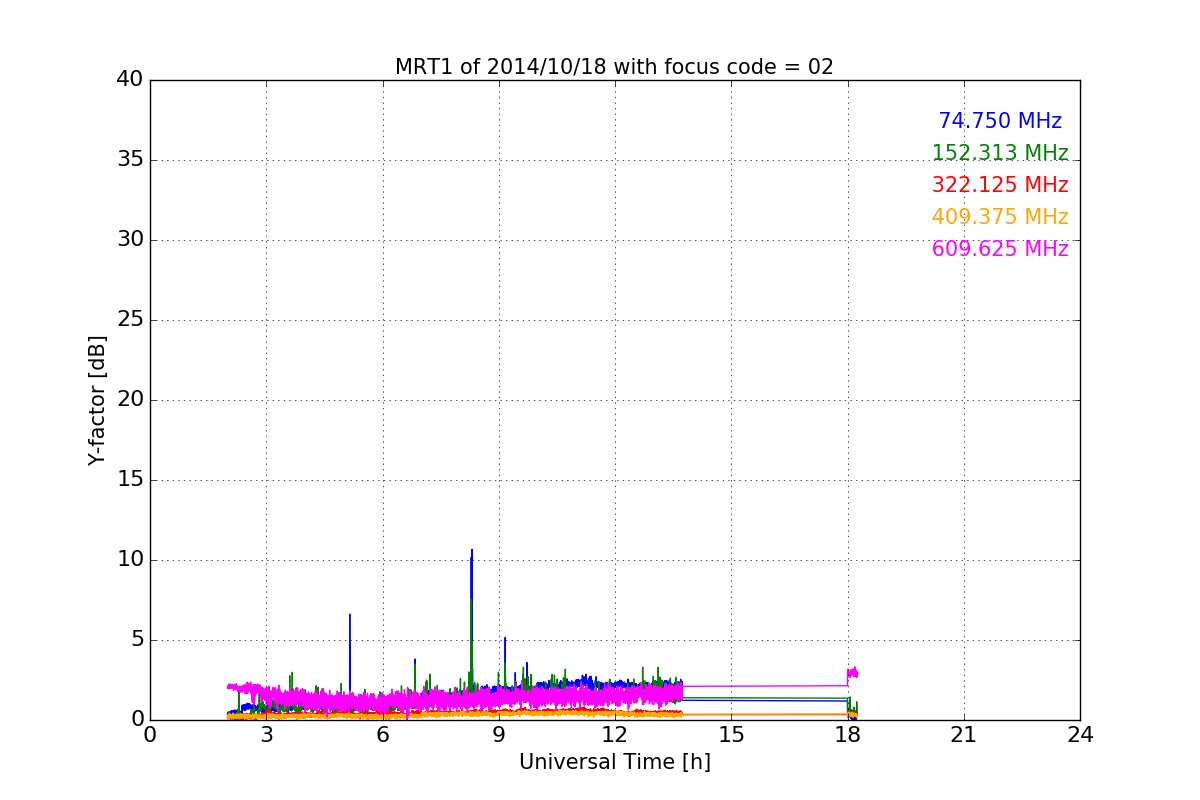Click the y-axis tick label 10
This screenshot has width=1200, height=800.
tap(130, 560)
